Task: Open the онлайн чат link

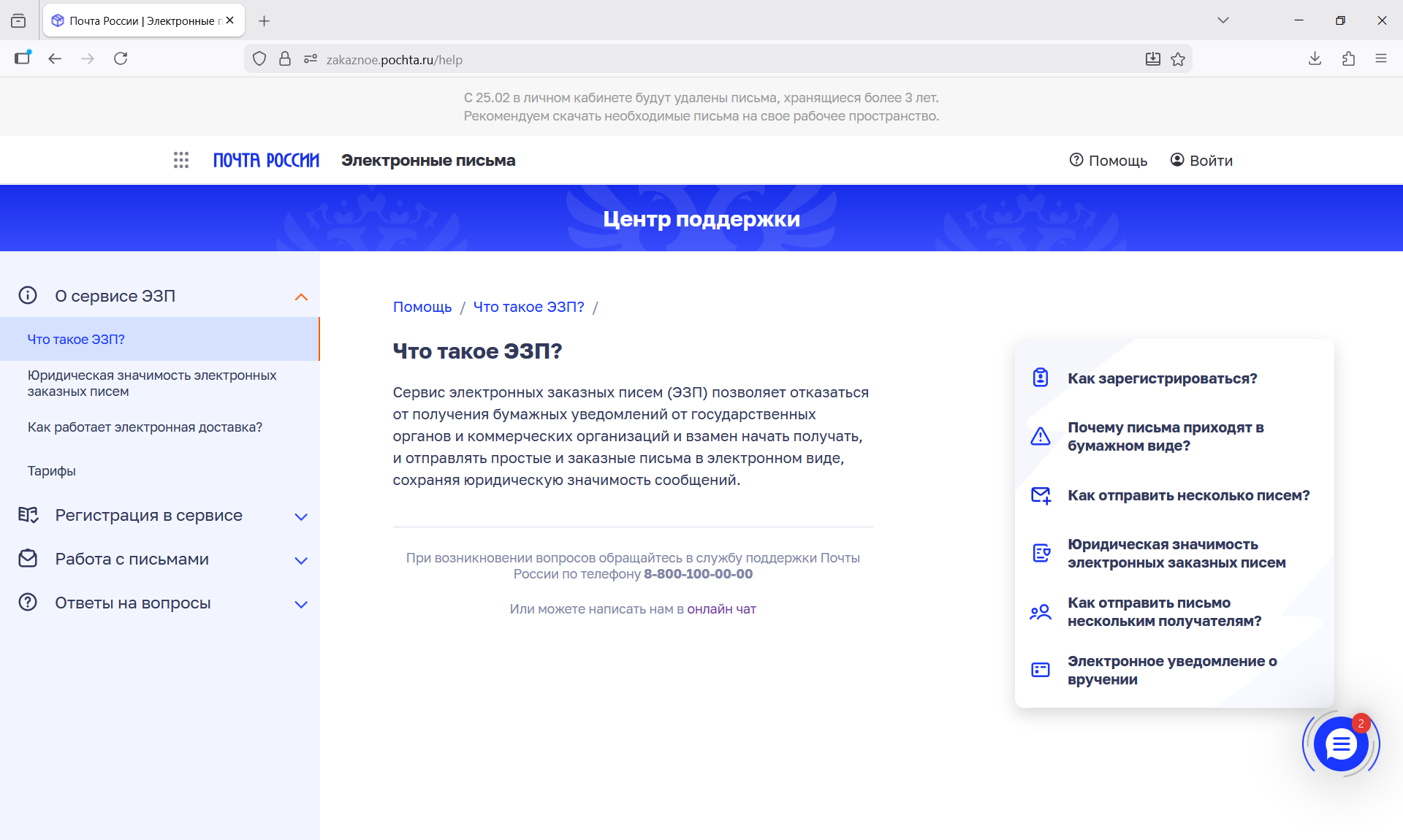Action: pyautogui.click(x=721, y=609)
